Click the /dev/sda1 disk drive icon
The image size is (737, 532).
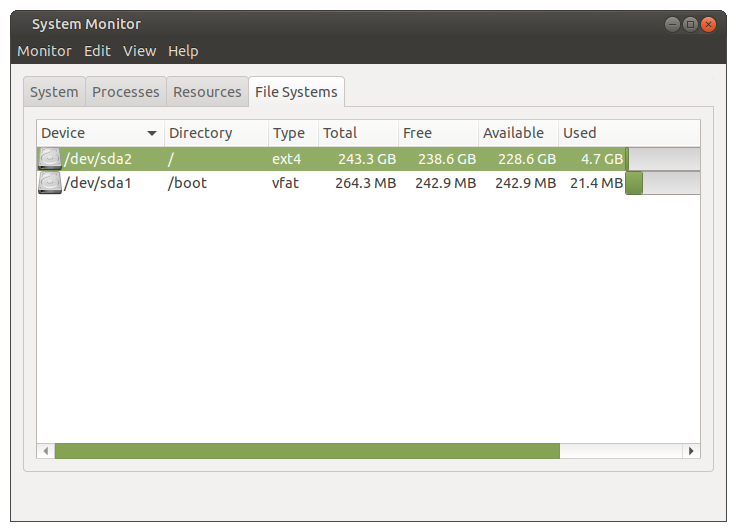[50, 182]
